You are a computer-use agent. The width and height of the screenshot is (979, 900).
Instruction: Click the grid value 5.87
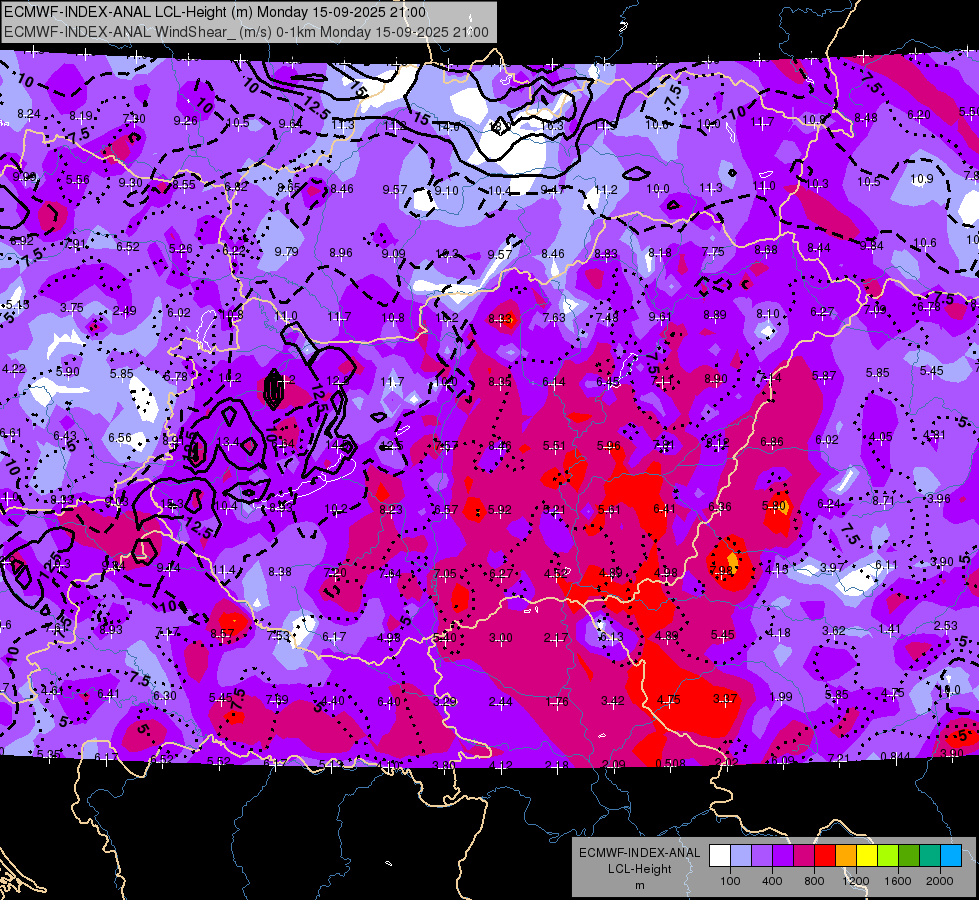coord(824,375)
